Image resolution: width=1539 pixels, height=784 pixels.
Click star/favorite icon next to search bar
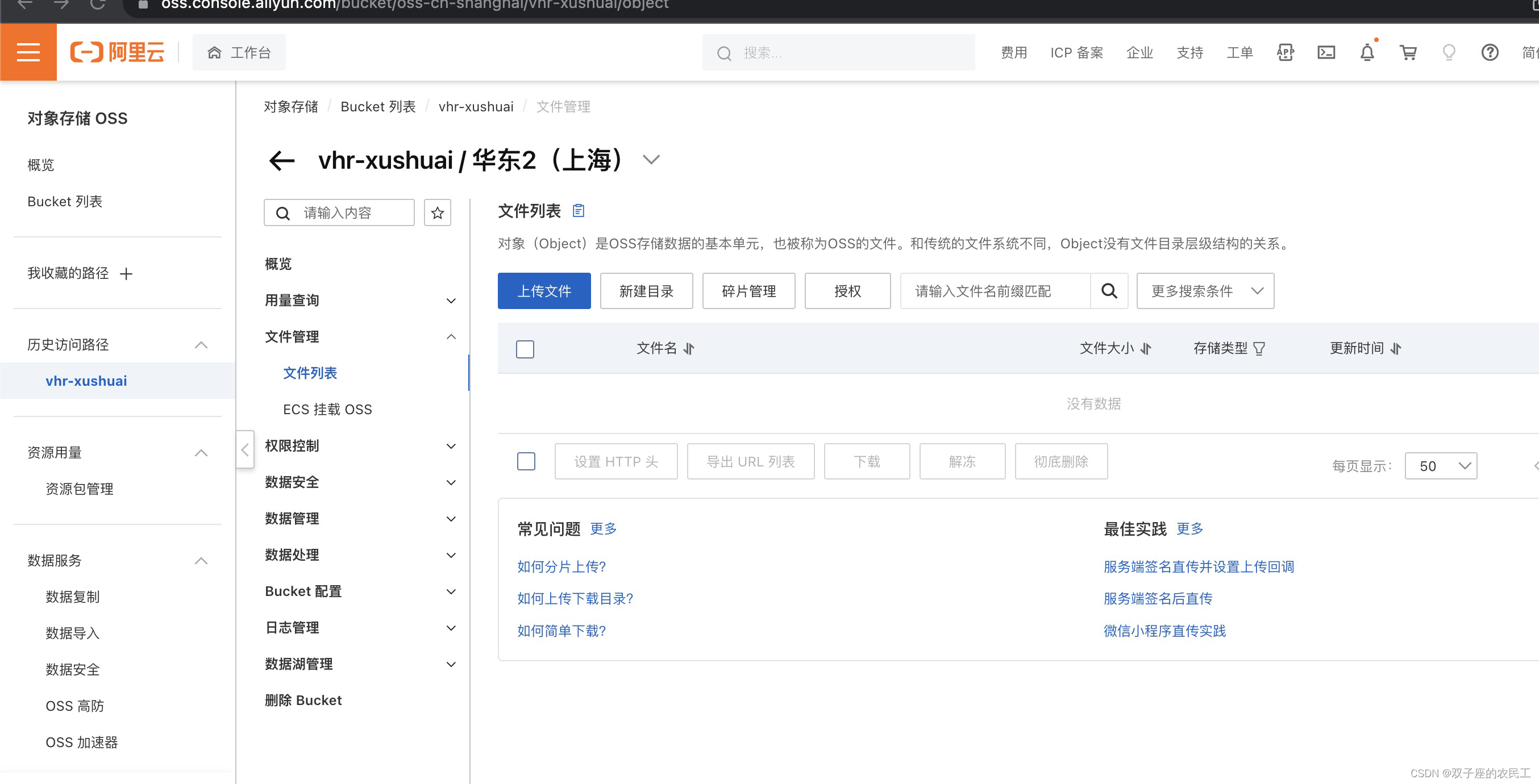click(437, 211)
